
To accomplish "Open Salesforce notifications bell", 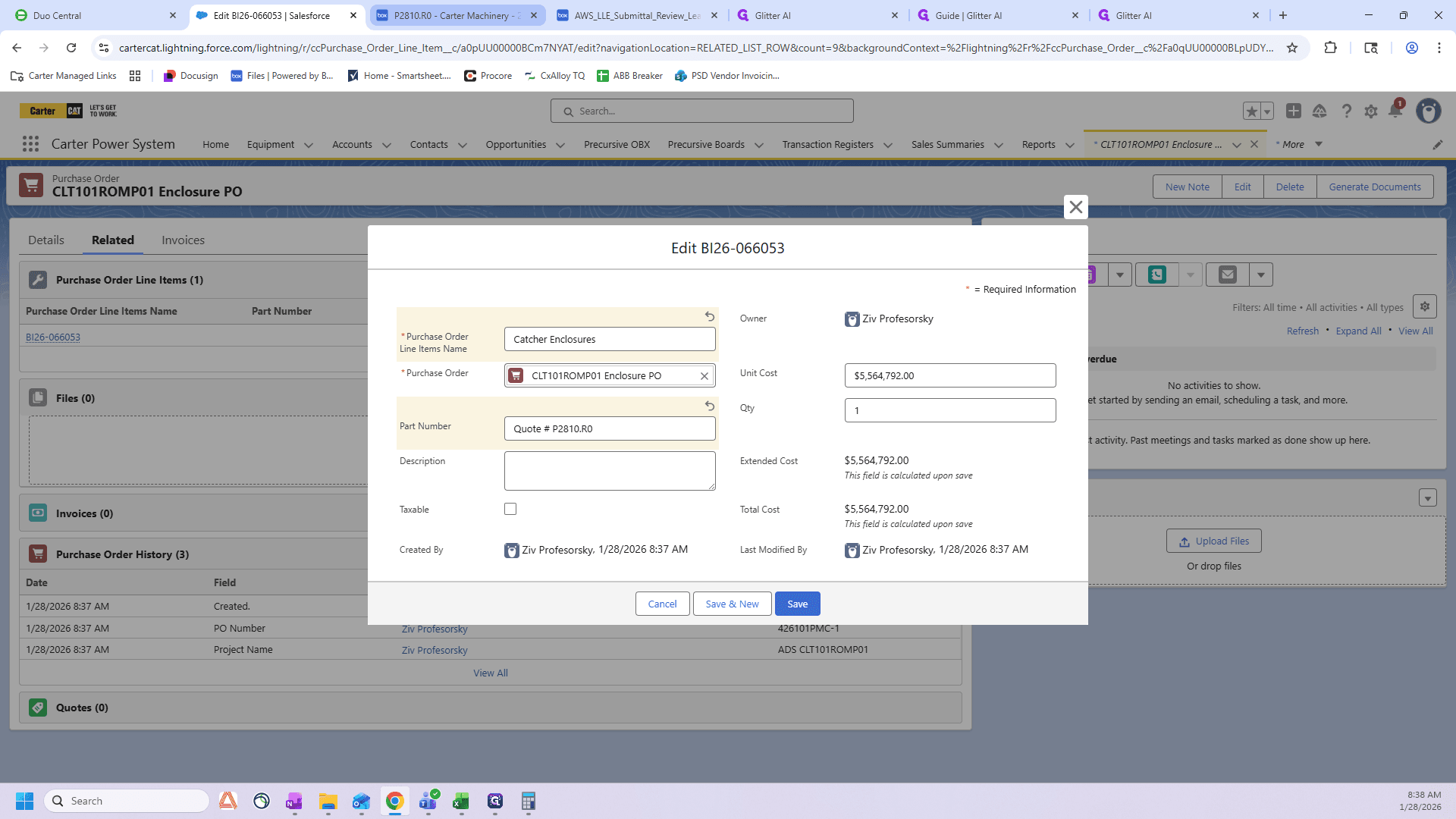I will 1395,111.
